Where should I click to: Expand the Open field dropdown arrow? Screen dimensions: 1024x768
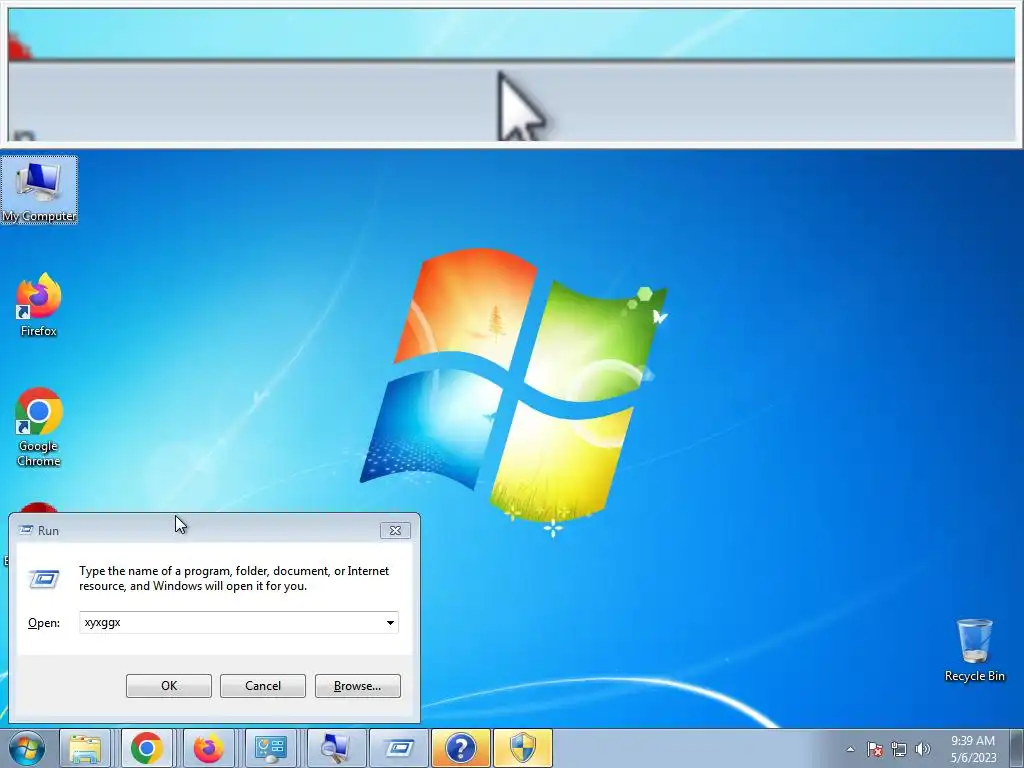(x=390, y=622)
